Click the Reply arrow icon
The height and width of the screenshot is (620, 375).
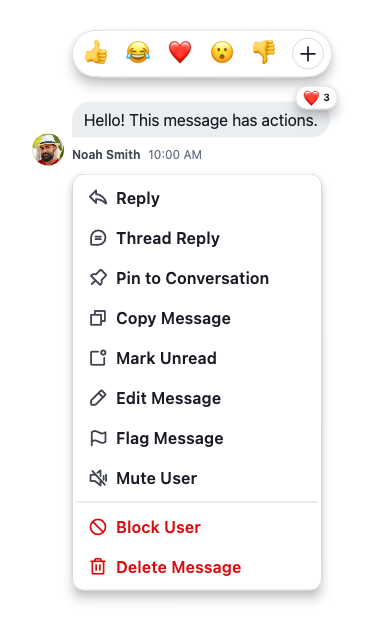coord(98,198)
